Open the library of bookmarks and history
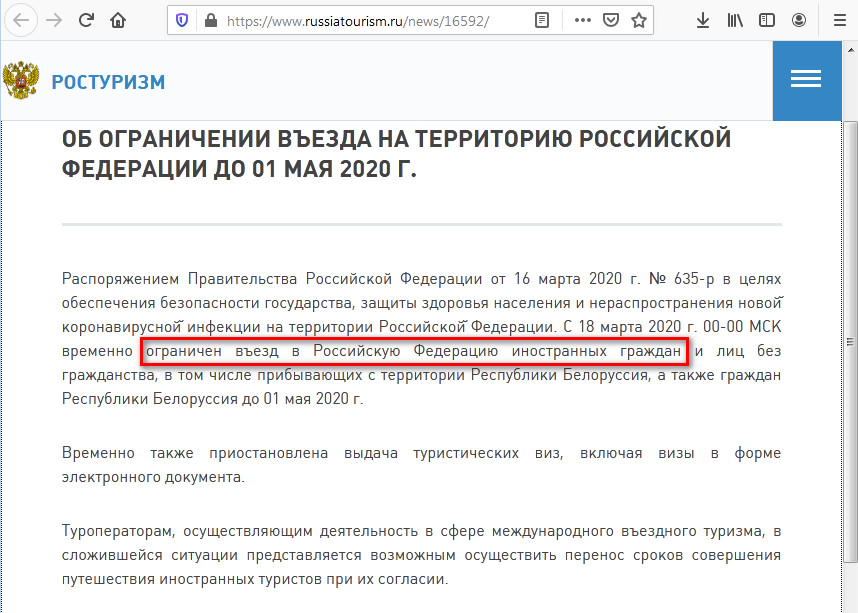The width and height of the screenshot is (858, 613). [735, 20]
